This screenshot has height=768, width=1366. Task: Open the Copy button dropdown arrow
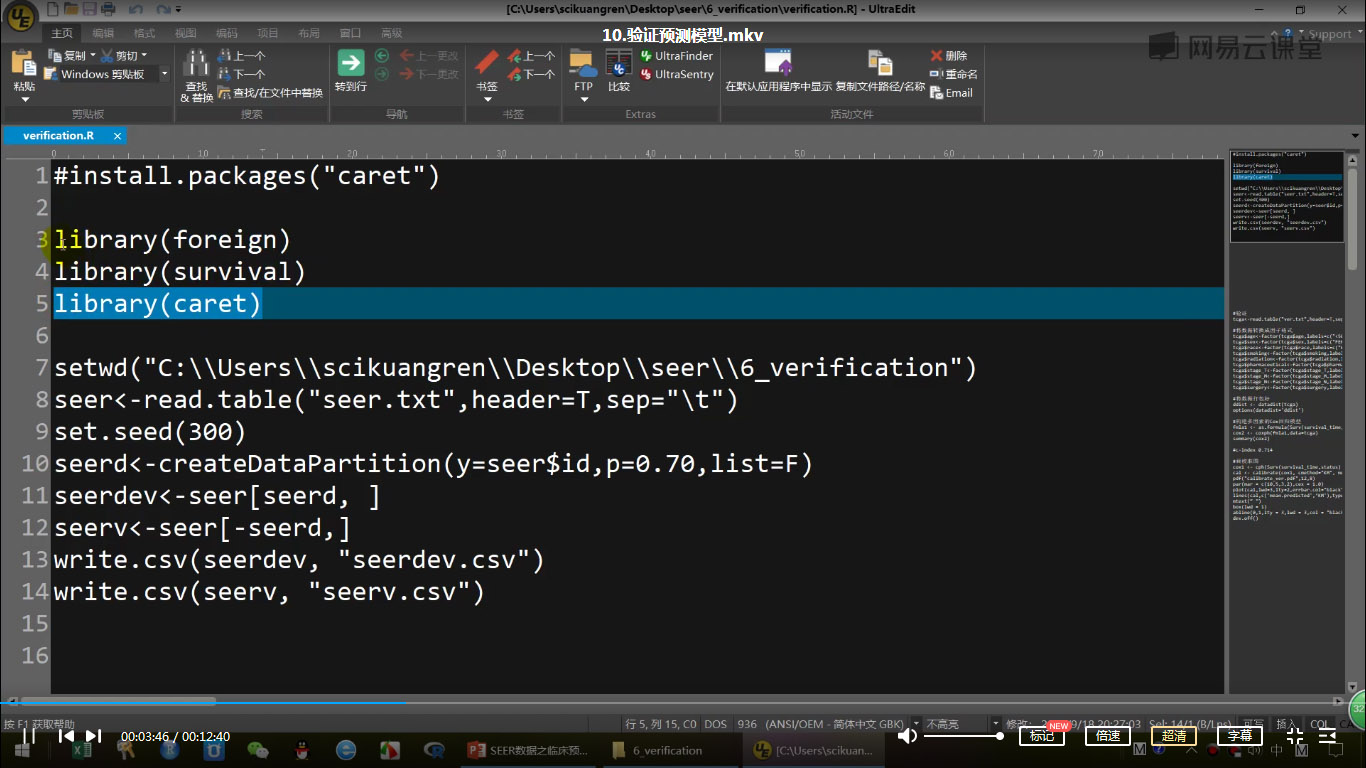pyautogui.click(x=93, y=56)
